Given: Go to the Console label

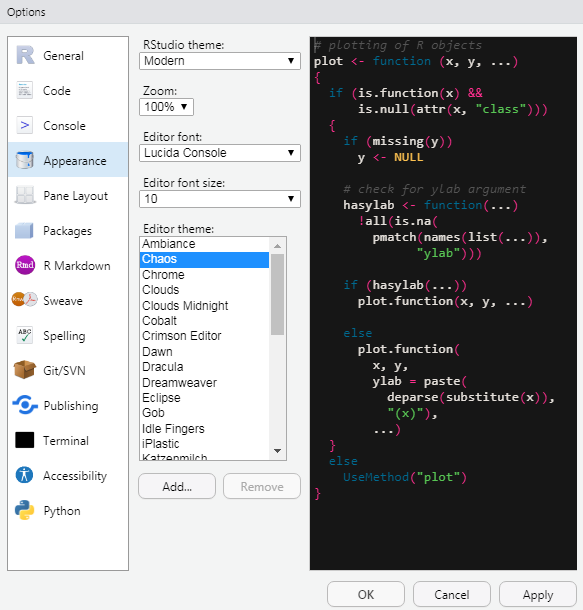Looking at the screenshot, I should (x=64, y=126).
